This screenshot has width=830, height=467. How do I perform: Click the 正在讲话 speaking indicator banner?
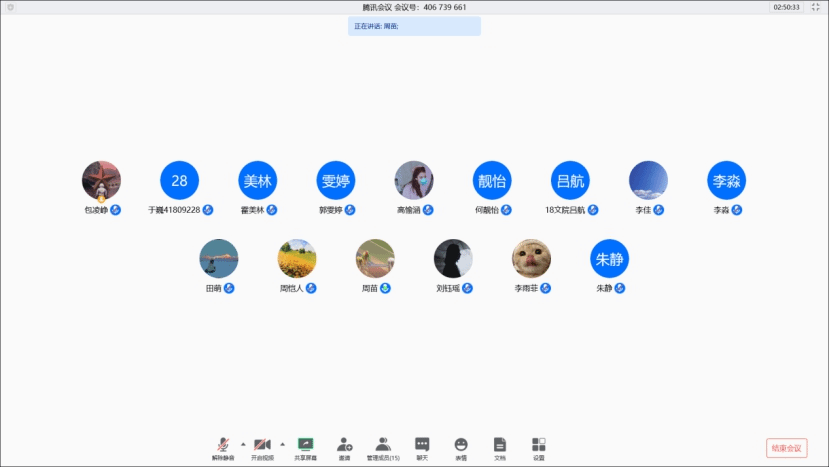[414, 26]
